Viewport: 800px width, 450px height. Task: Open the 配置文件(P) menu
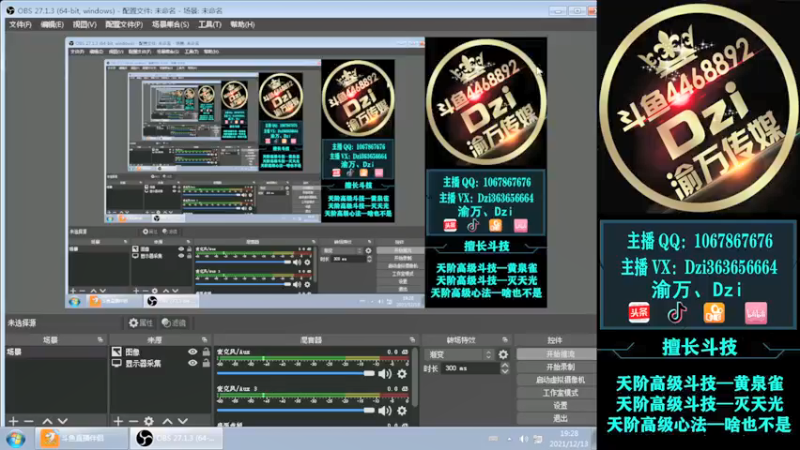[x=124, y=24]
